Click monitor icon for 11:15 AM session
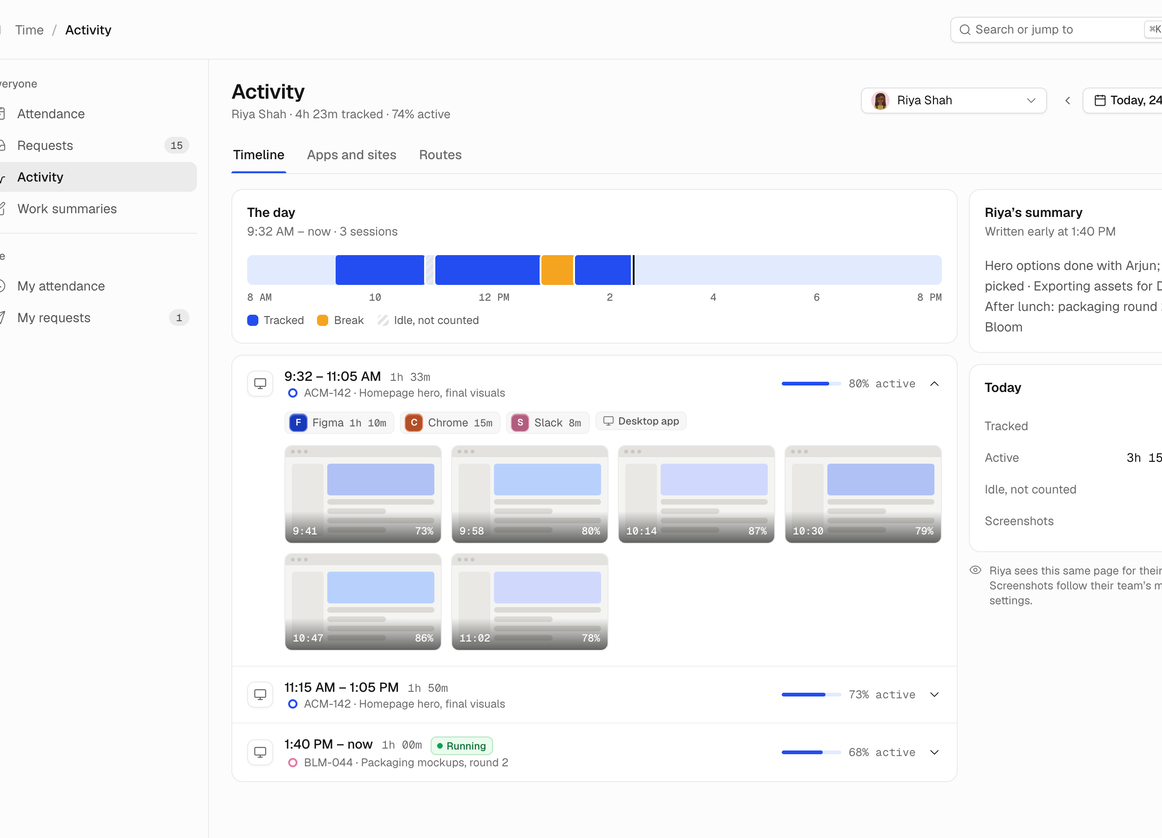The height and width of the screenshot is (838, 1162). 260,695
